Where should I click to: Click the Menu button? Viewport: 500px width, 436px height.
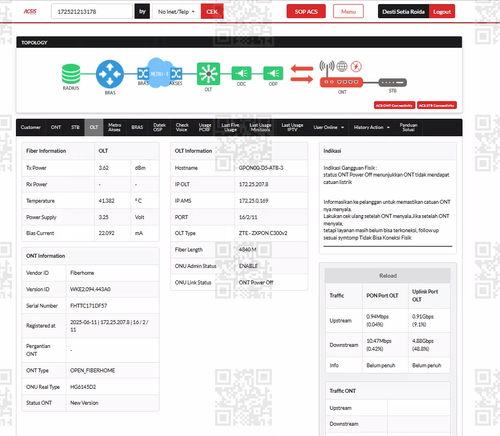(348, 12)
